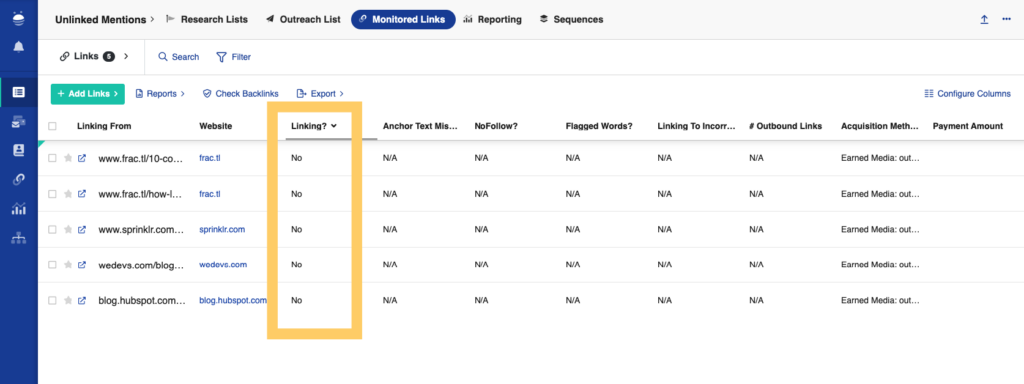Image resolution: width=1024 pixels, height=384 pixels.
Task: Open the frac.tl website link in first row
Action: click(210, 158)
